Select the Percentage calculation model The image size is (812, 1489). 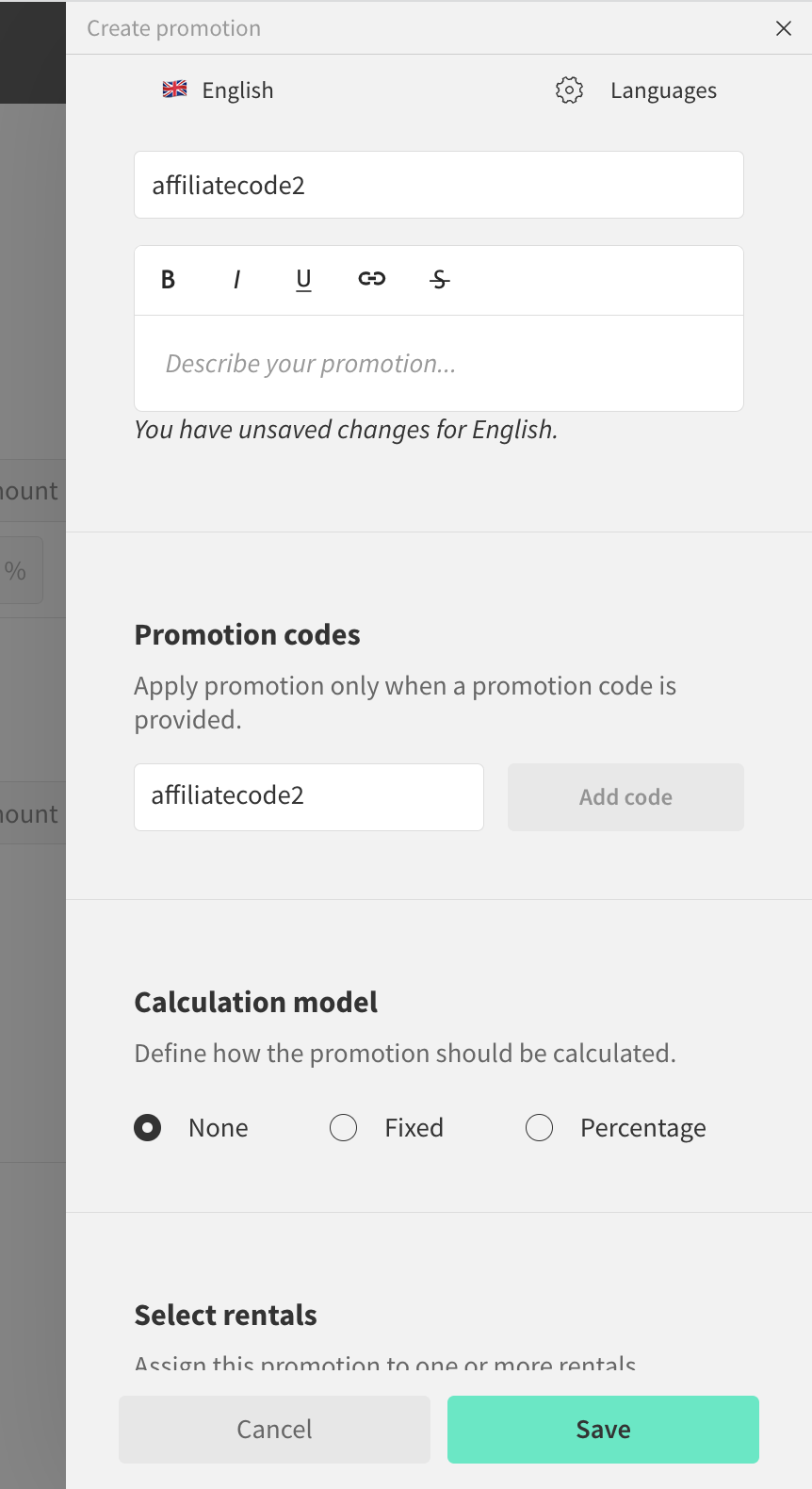click(x=540, y=1128)
